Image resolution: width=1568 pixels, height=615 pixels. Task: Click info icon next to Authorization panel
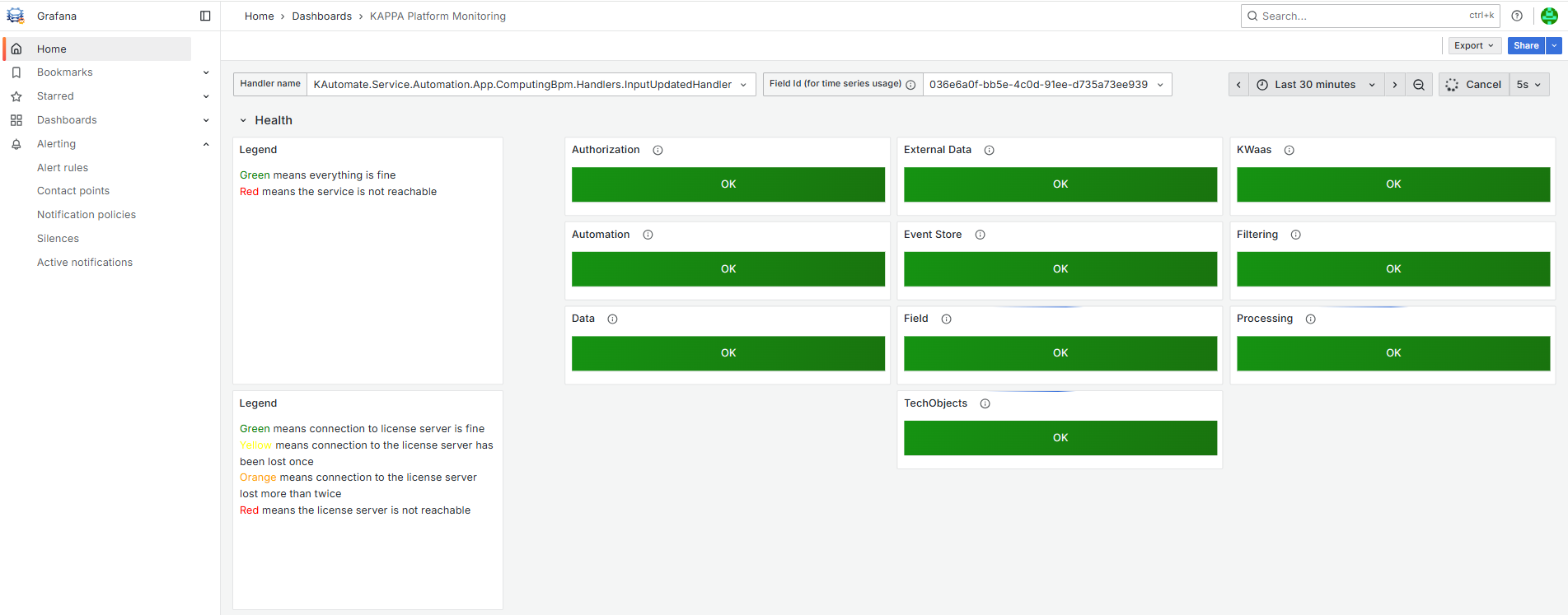click(x=658, y=151)
